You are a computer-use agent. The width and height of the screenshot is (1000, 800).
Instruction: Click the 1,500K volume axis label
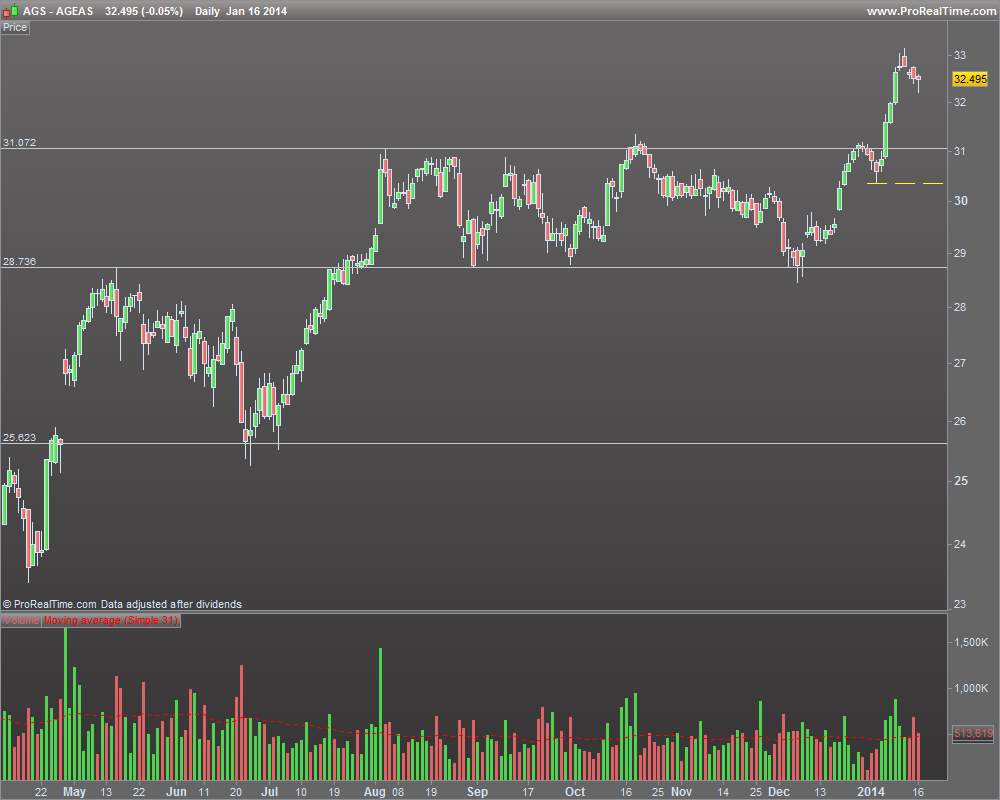971,642
